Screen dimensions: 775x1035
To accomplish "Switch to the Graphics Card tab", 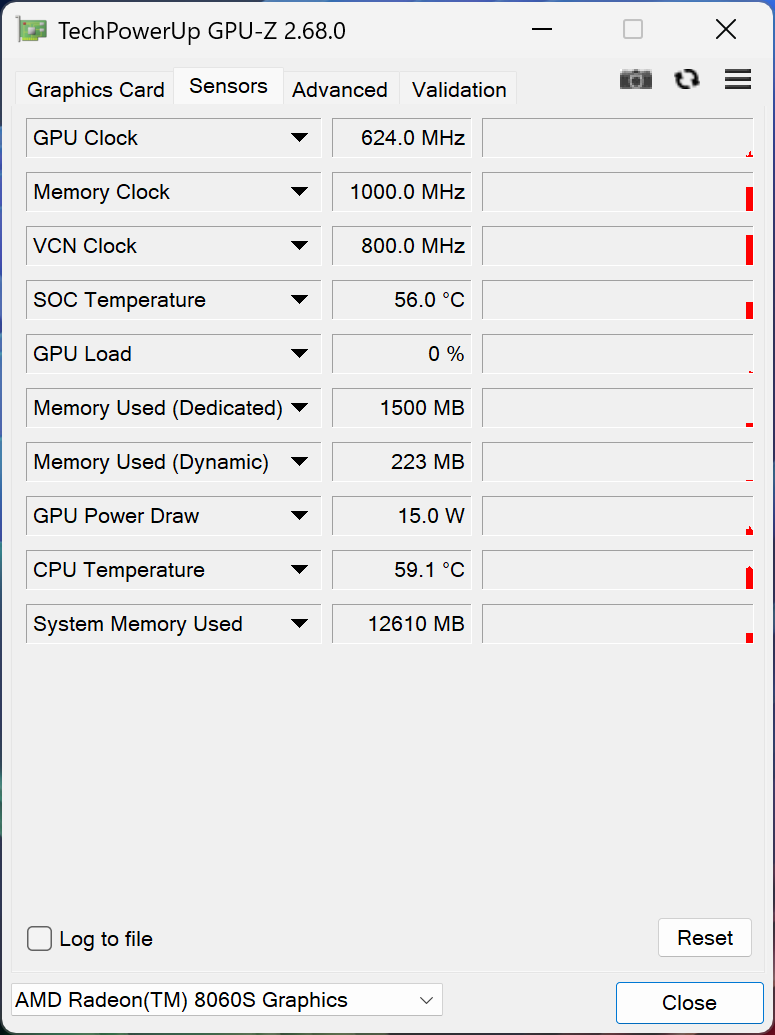I will click(95, 90).
